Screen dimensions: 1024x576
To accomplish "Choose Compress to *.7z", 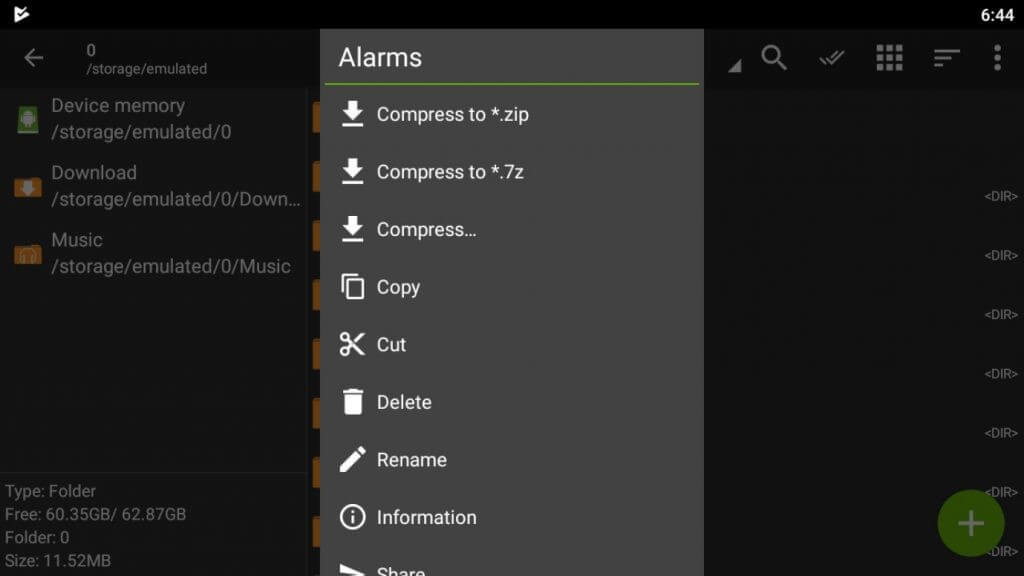I will click(449, 172).
